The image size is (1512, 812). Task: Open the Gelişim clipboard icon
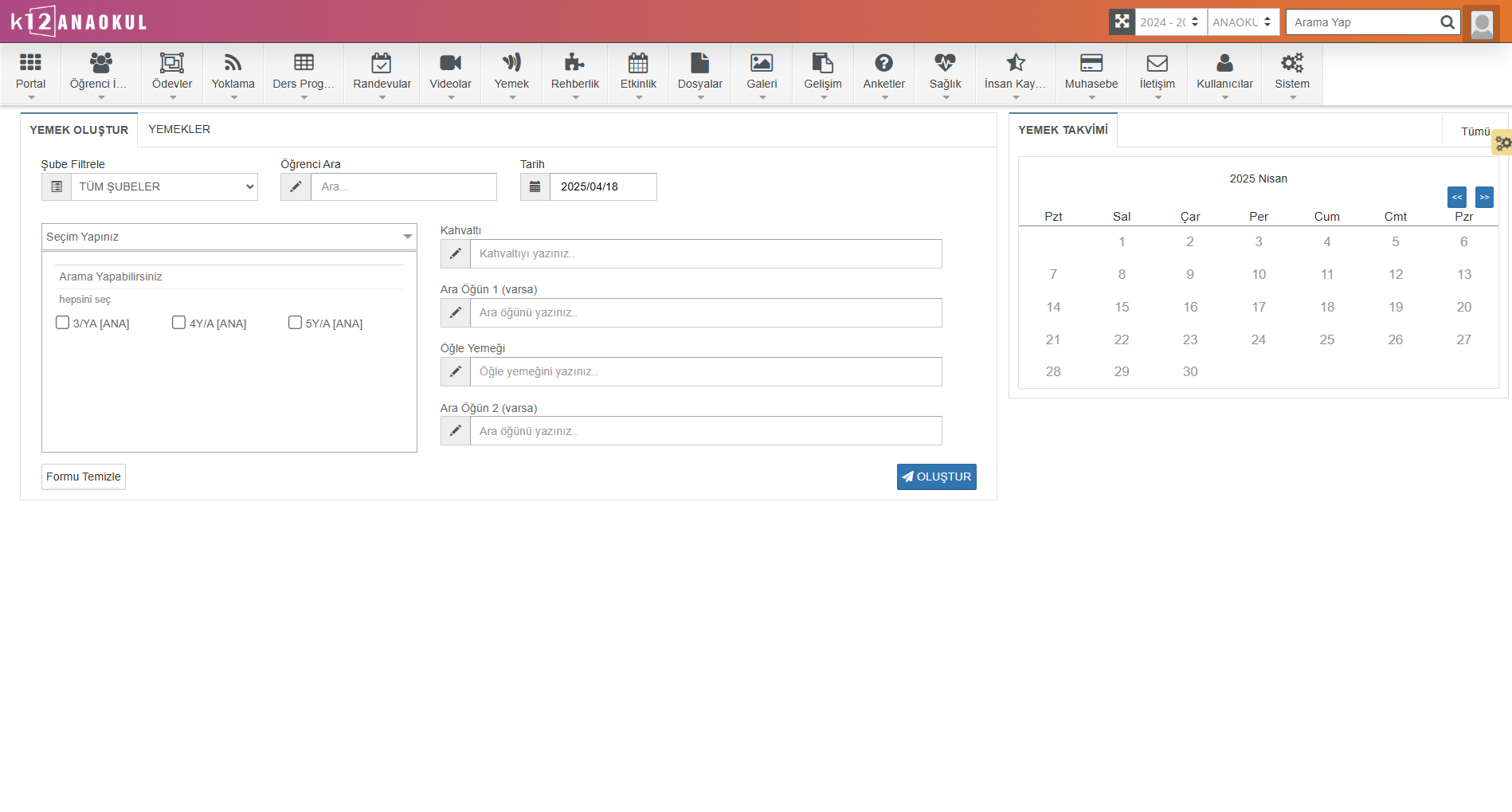coord(822,62)
